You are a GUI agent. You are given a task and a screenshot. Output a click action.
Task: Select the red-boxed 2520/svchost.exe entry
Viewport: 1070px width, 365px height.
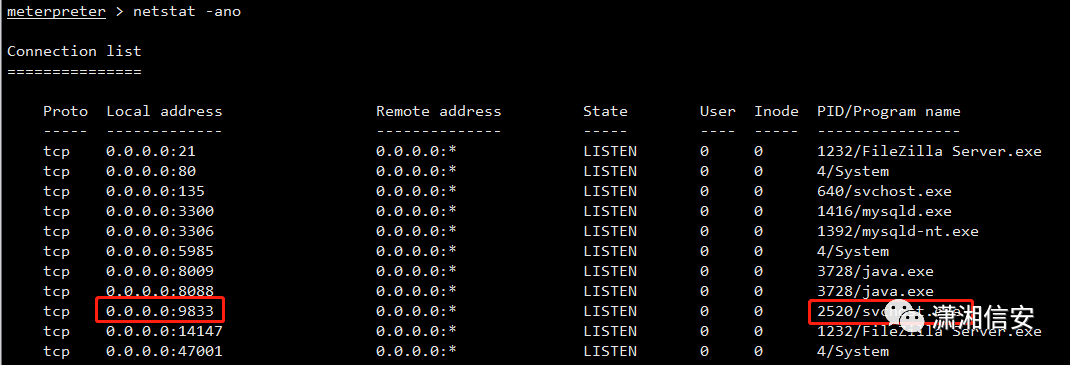(891, 312)
